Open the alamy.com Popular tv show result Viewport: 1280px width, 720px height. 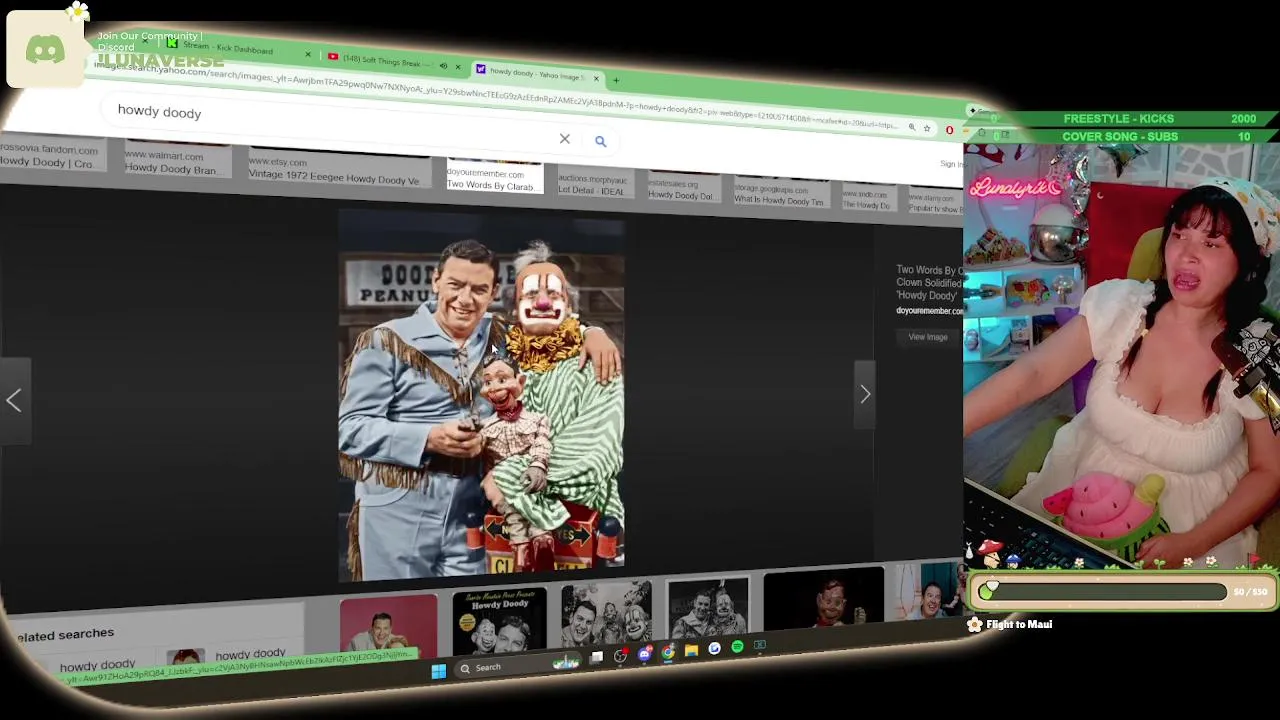click(x=935, y=203)
